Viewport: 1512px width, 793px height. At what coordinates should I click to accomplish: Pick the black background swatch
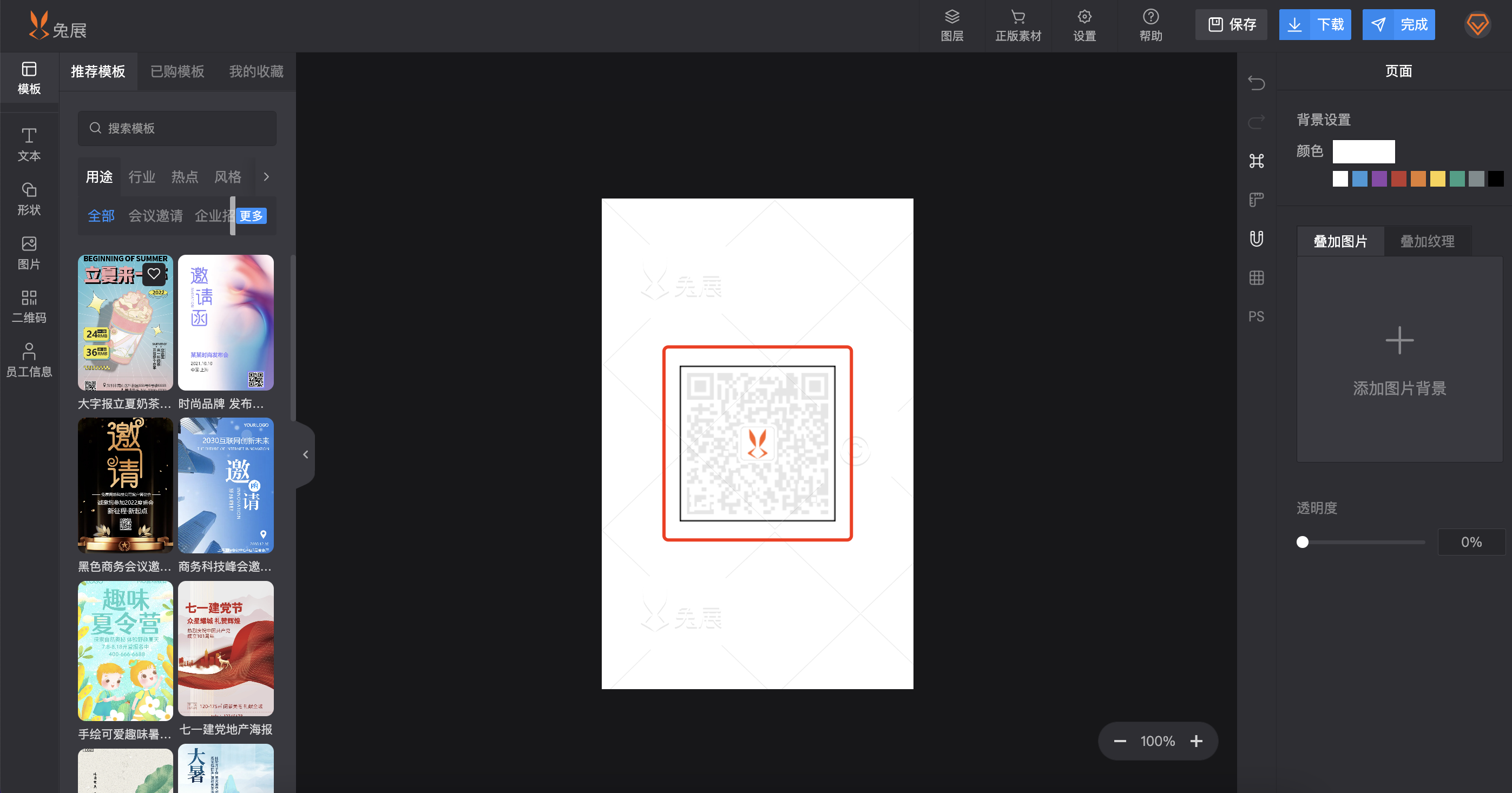[1496, 179]
